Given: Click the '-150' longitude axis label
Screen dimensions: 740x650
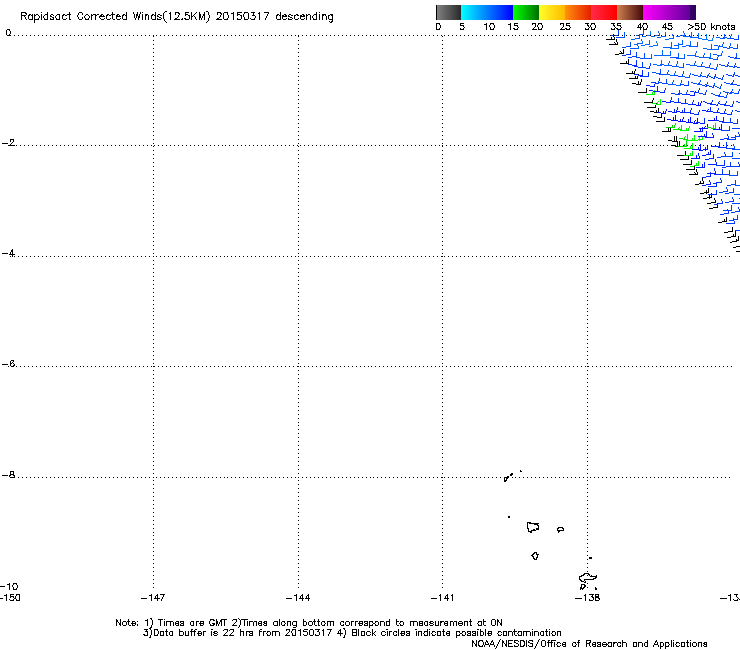Looking at the screenshot, I should click(10, 598).
